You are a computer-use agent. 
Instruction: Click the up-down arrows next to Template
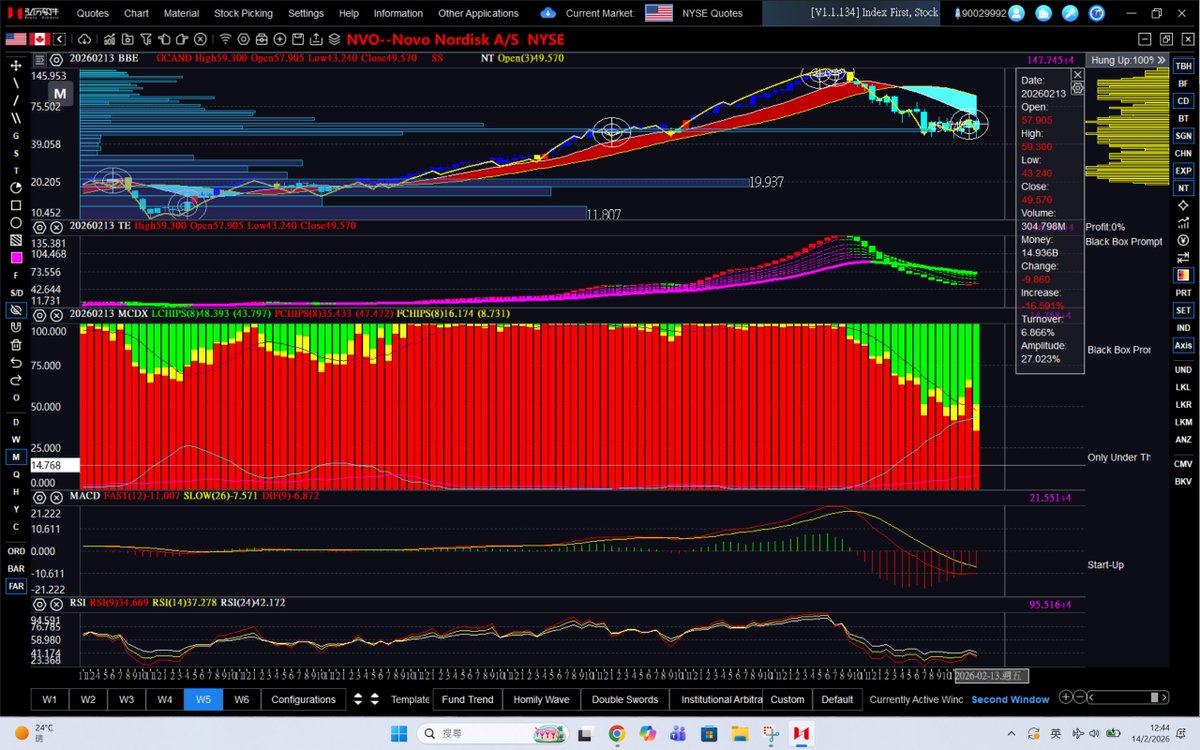coord(375,699)
